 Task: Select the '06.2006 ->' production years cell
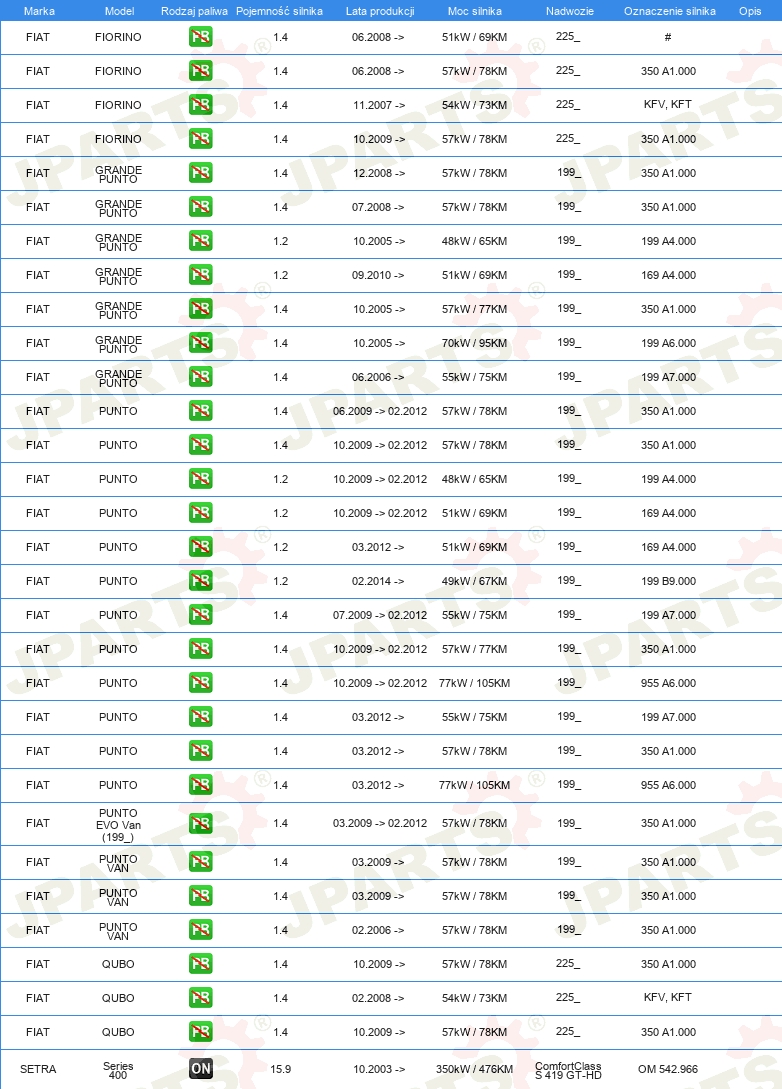coord(378,377)
